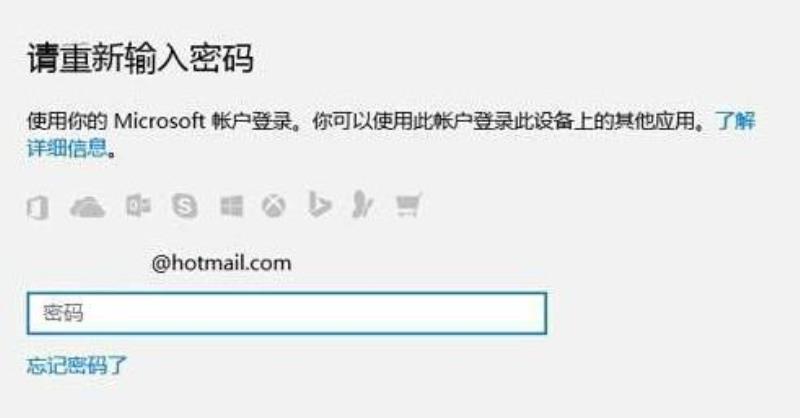
Task: Click the Xbox icon
Action: [x=274, y=207]
